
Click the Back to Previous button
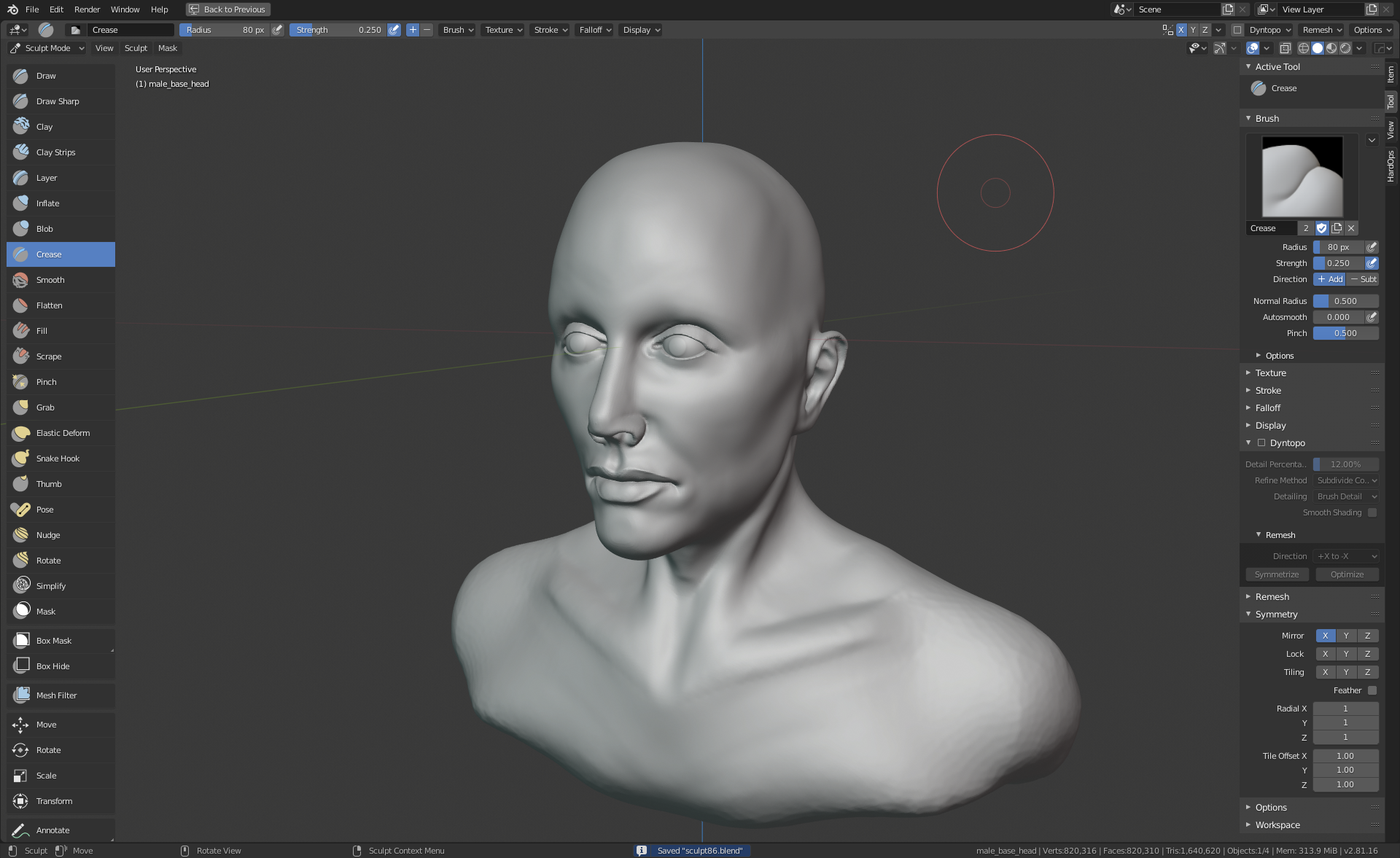click(x=227, y=9)
